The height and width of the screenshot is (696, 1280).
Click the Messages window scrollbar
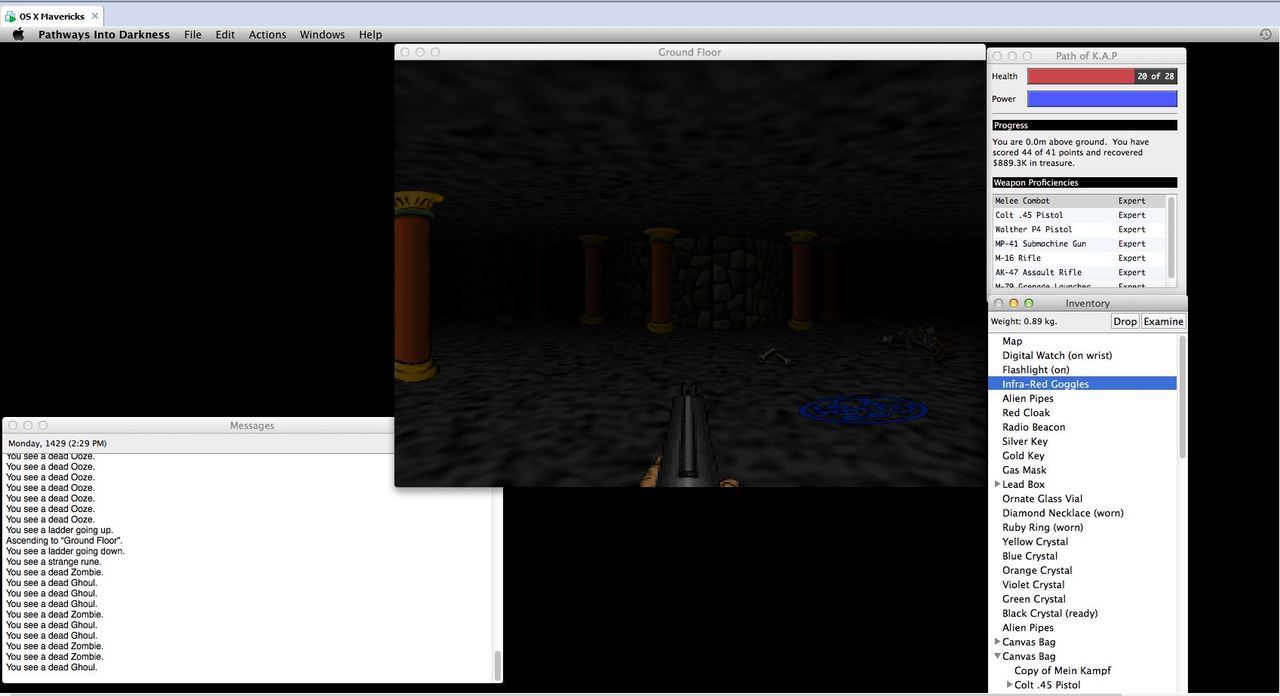497,664
